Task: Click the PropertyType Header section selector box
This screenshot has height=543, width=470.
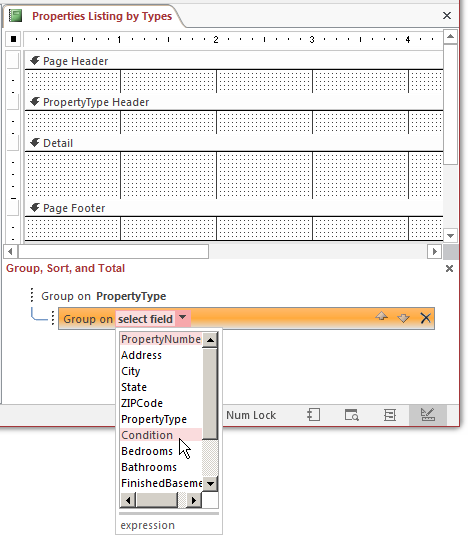Action: (13, 102)
